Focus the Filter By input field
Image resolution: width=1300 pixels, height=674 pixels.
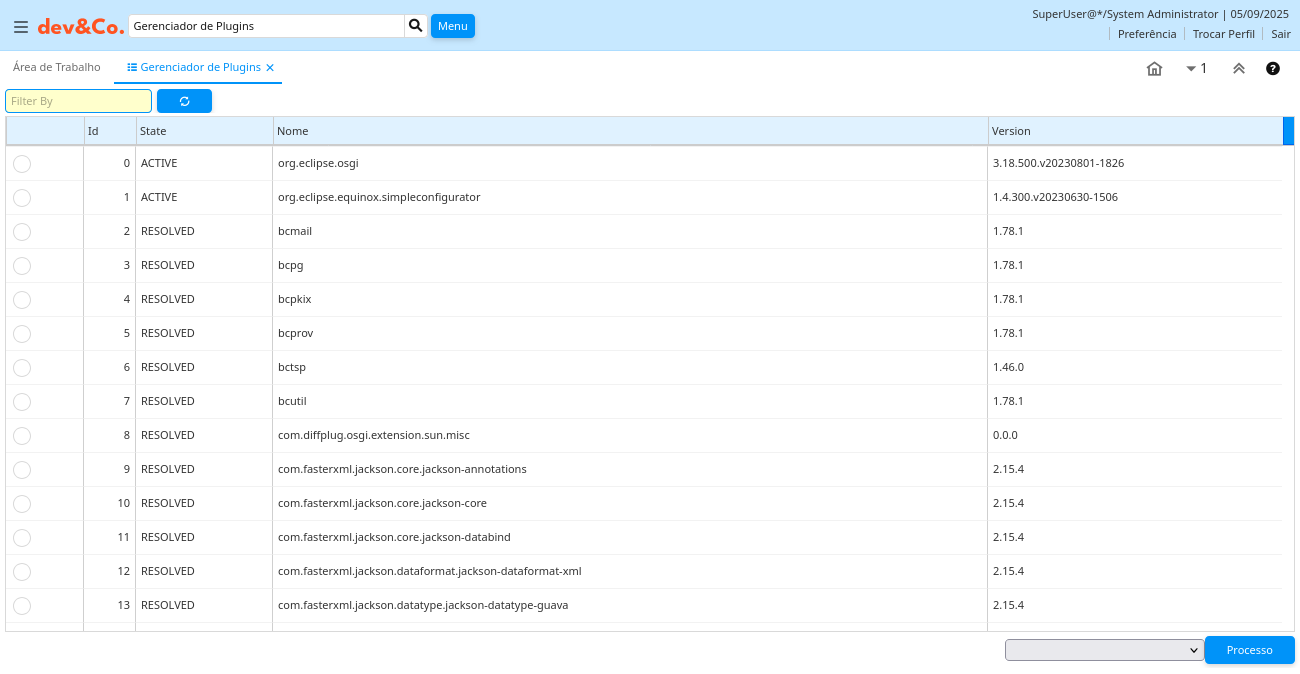(x=79, y=101)
